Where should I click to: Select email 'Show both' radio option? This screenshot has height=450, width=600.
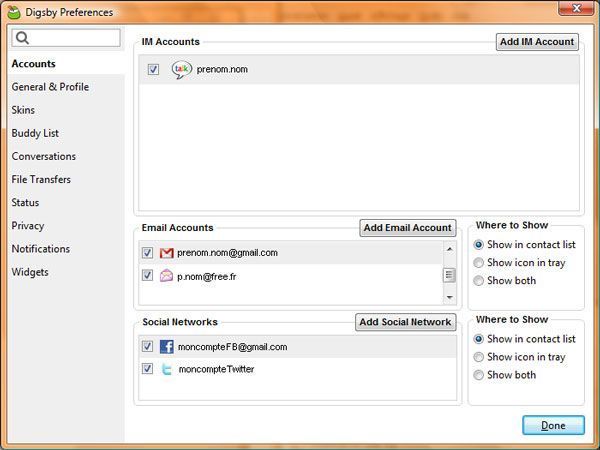tap(478, 280)
